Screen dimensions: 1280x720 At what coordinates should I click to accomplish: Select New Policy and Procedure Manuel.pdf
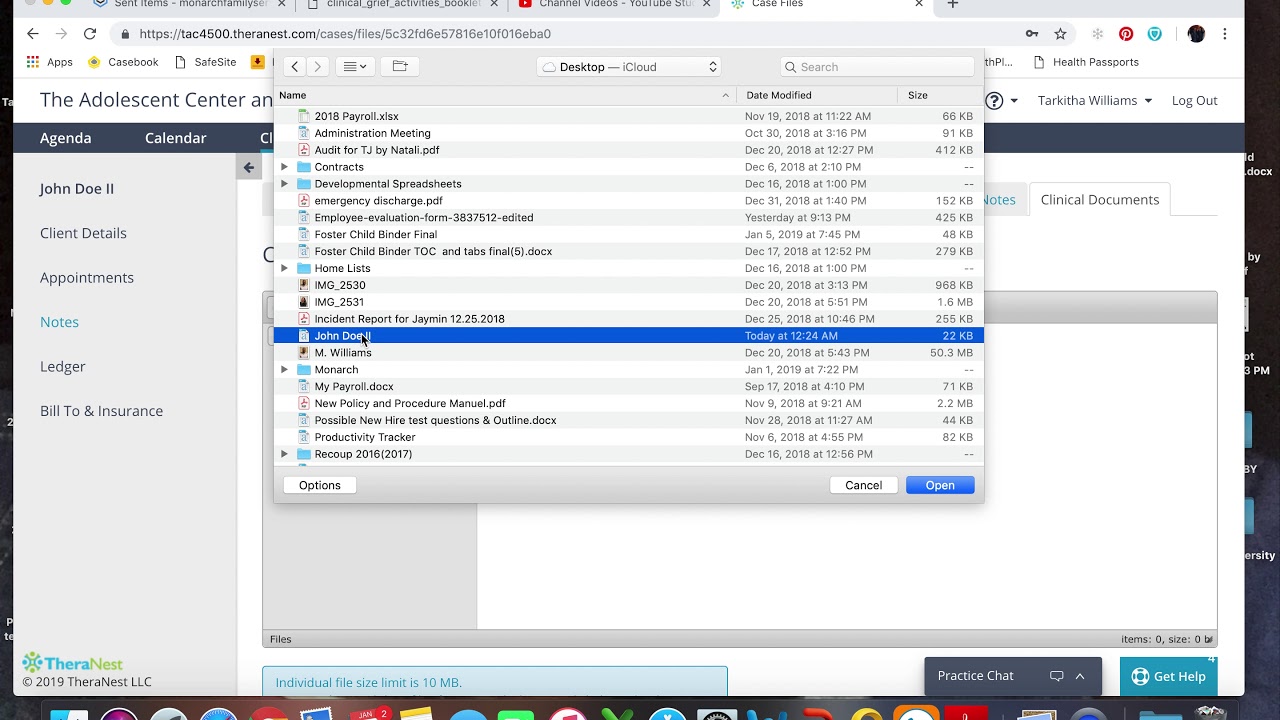(x=628, y=404)
